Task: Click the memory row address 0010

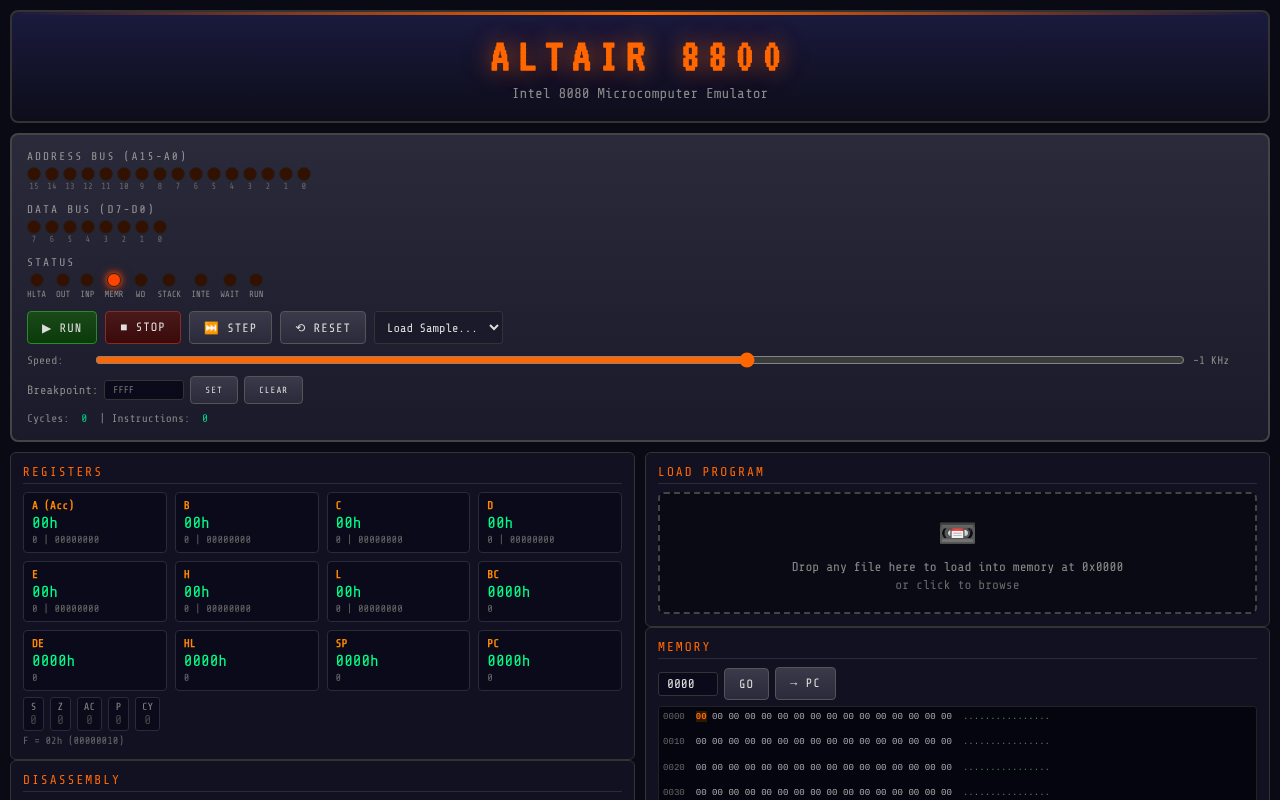Action: point(674,742)
